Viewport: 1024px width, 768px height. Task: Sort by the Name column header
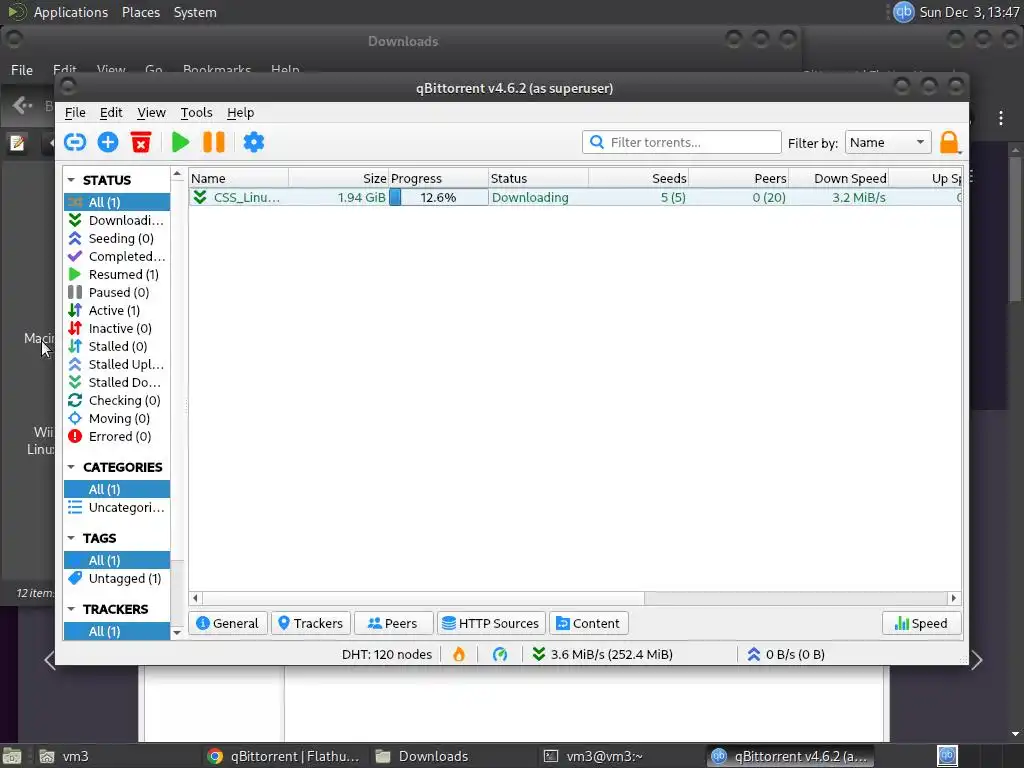coord(239,178)
